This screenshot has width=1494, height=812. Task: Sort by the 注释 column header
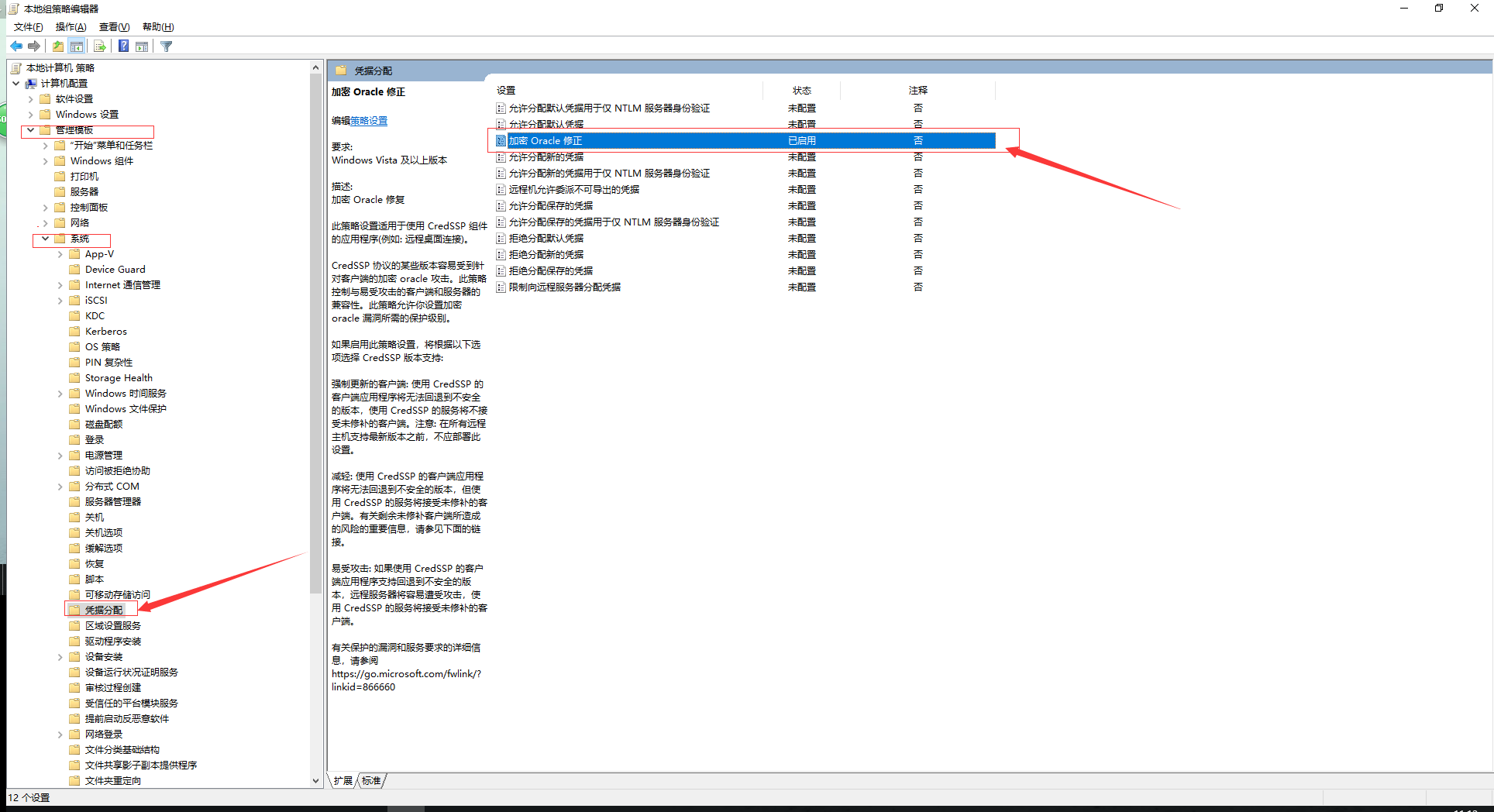tap(917, 91)
